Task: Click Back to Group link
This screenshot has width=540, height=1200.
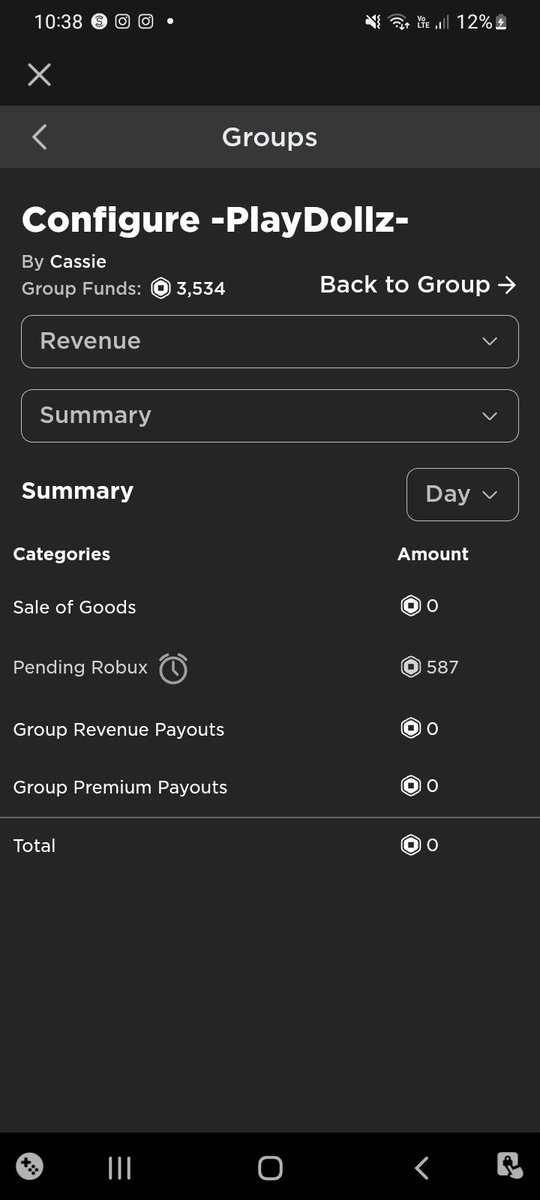Action: coord(418,285)
